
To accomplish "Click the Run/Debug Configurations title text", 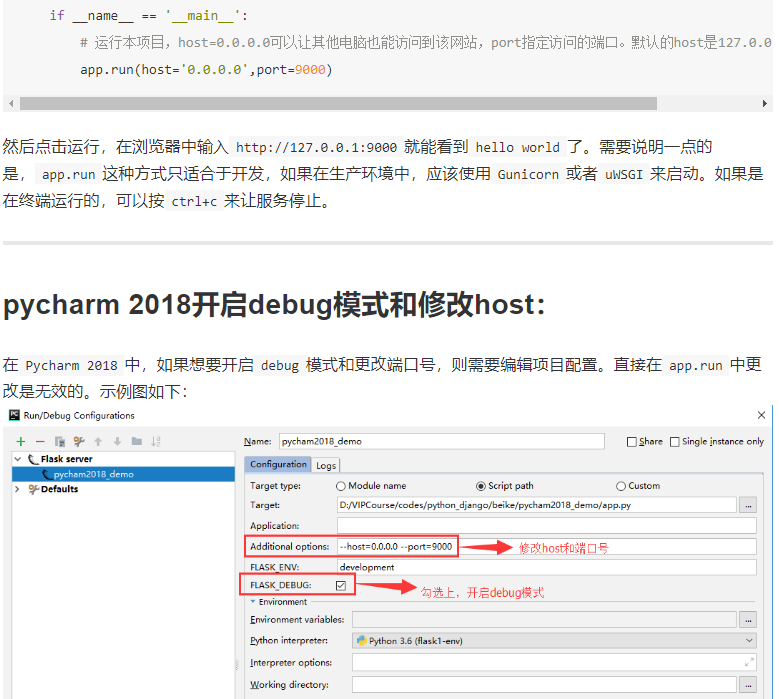I will tap(79, 415).
